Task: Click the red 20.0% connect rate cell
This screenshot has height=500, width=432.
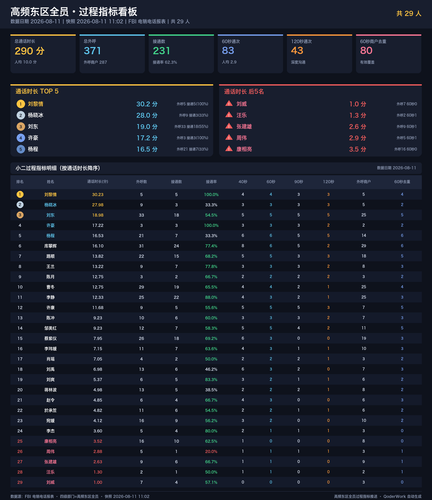Action: point(211,452)
